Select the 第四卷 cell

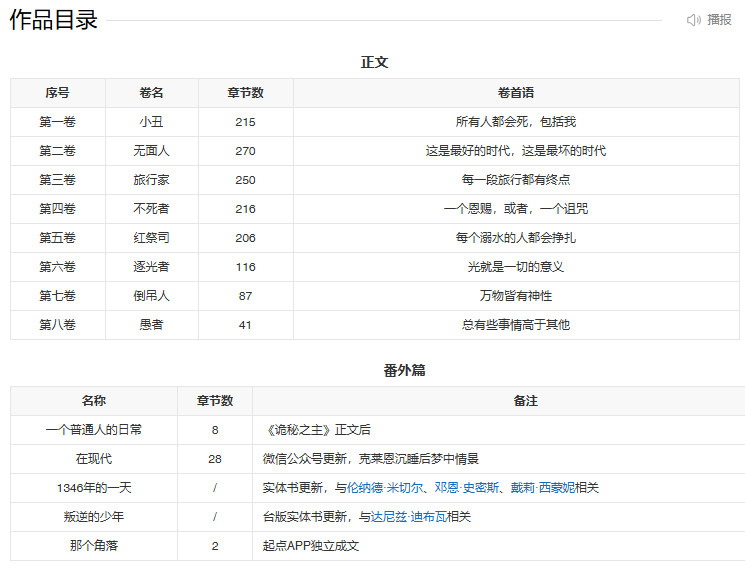(x=57, y=209)
